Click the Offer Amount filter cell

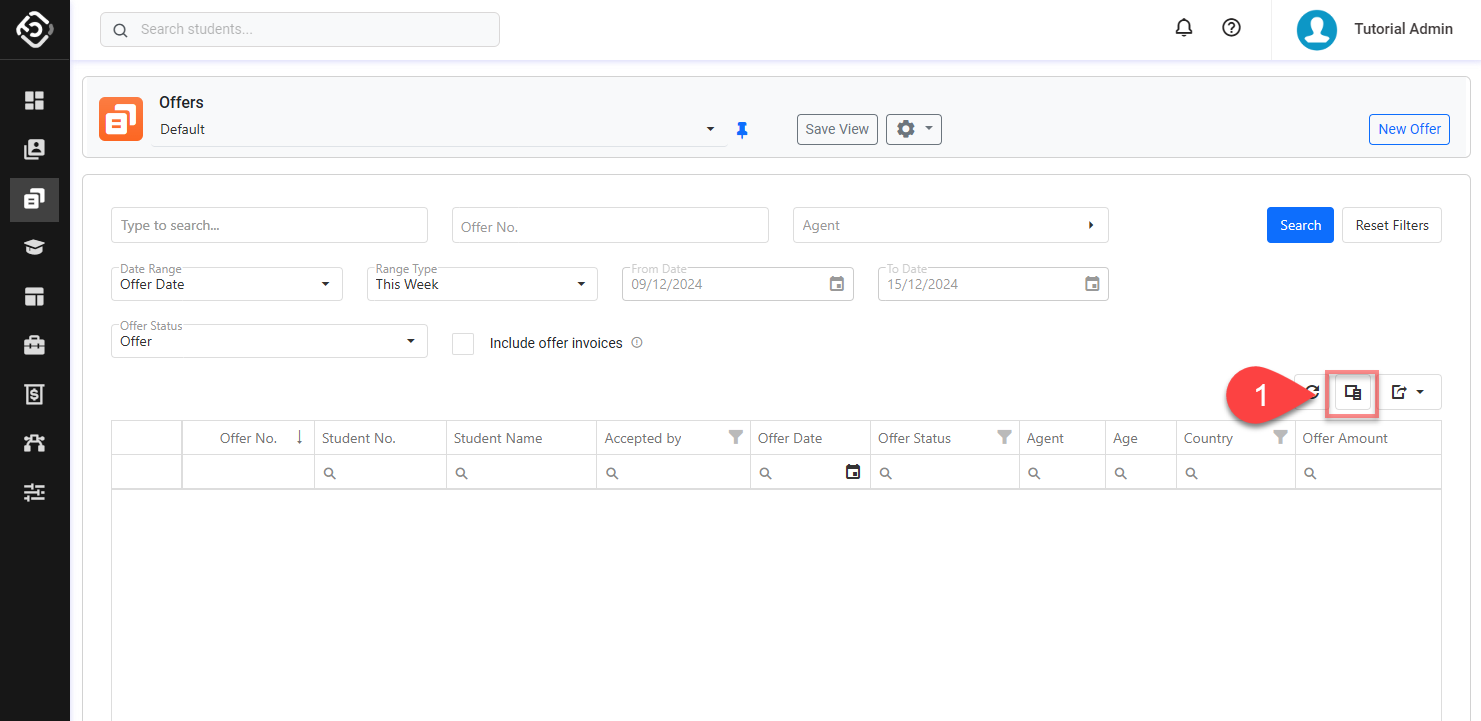[x=1368, y=472]
